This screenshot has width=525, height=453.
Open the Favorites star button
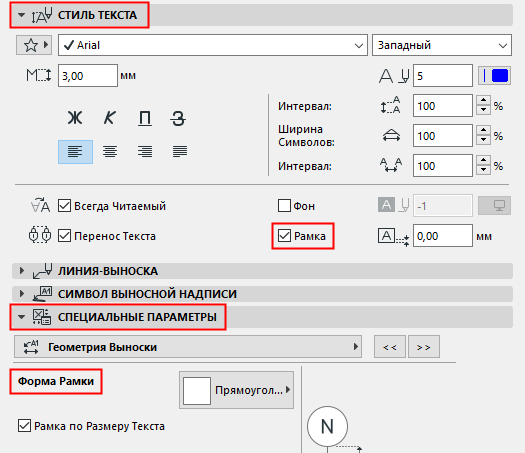34,45
